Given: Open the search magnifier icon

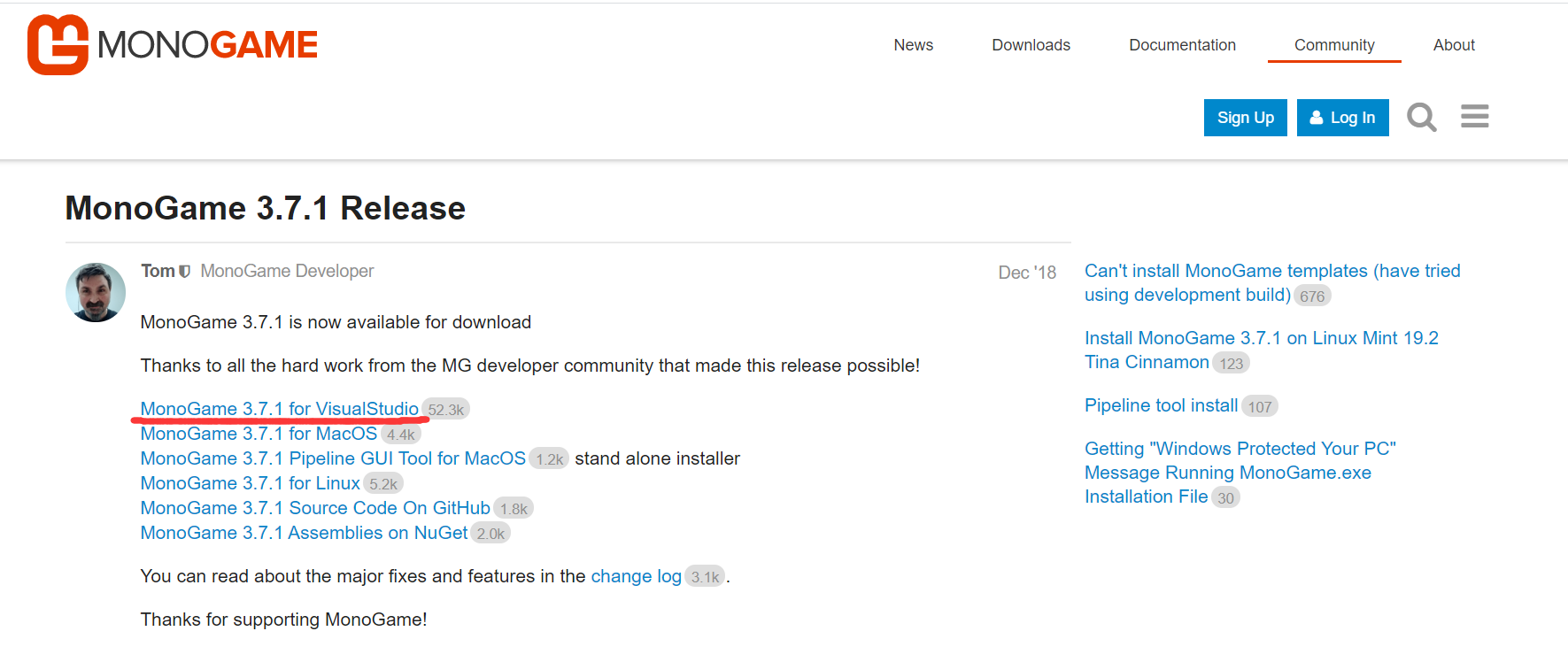Looking at the screenshot, I should (1421, 117).
